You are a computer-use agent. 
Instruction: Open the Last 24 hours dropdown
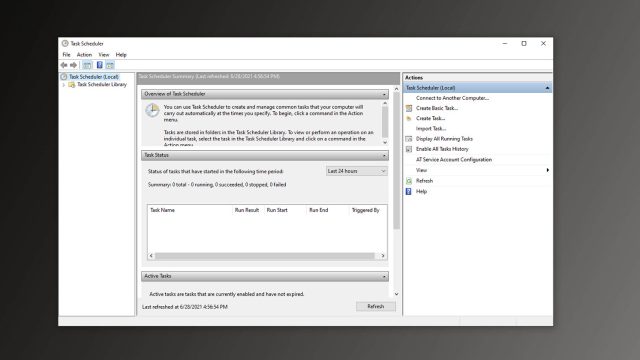click(356, 171)
